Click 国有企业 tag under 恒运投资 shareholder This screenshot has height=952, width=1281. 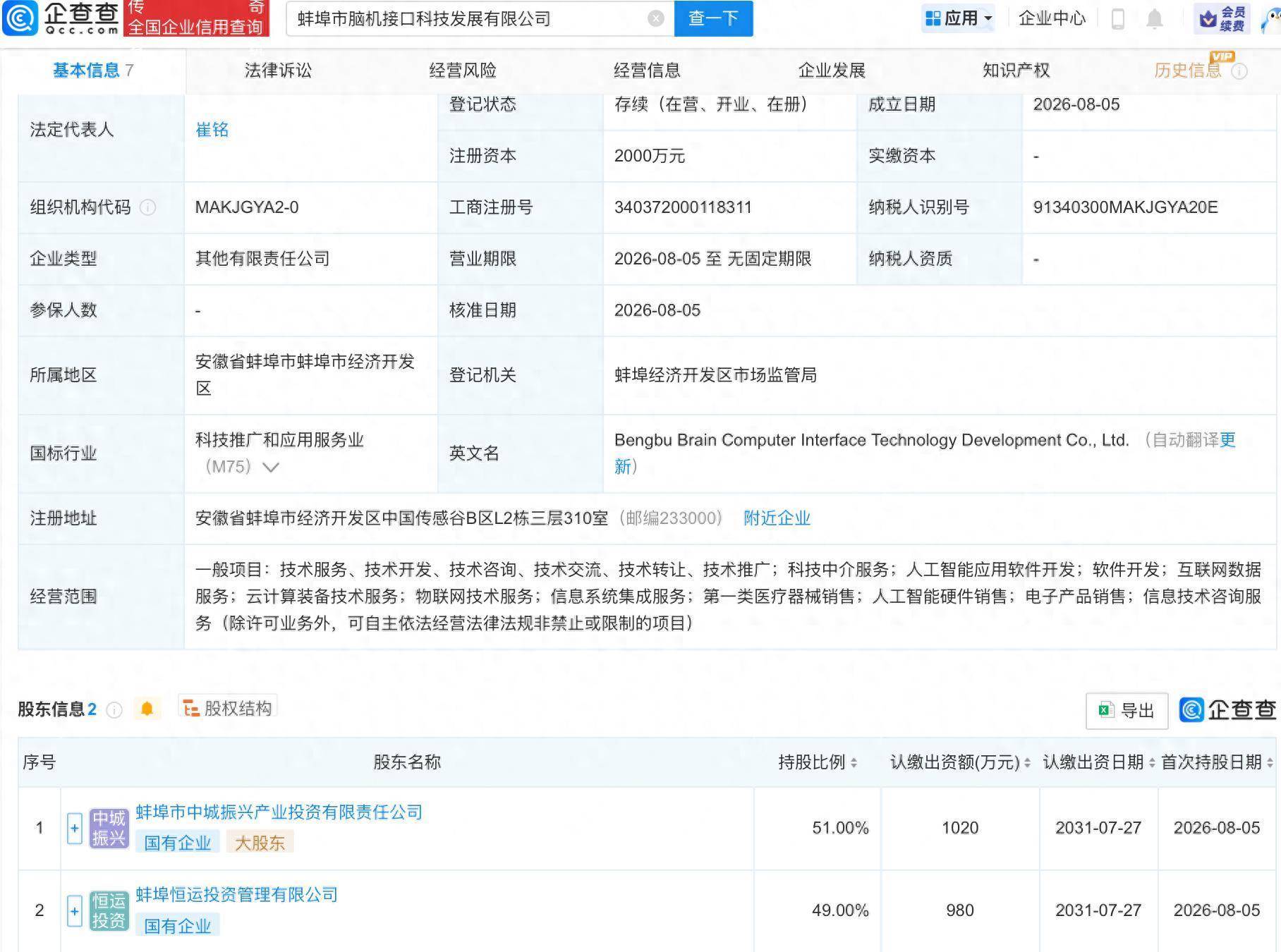pyautogui.click(x=178, y=926)
